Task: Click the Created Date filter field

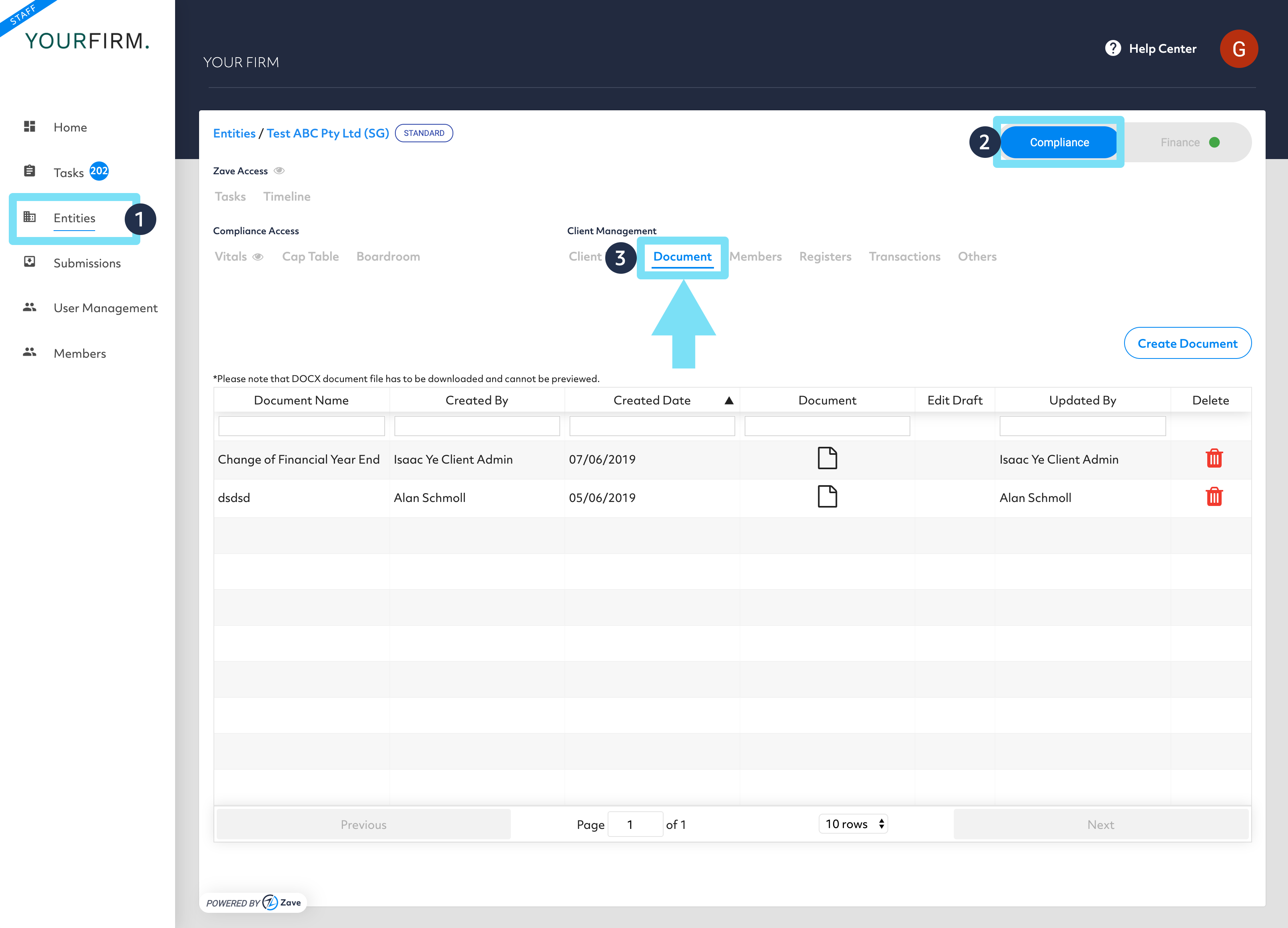Action: pos(652,426)
